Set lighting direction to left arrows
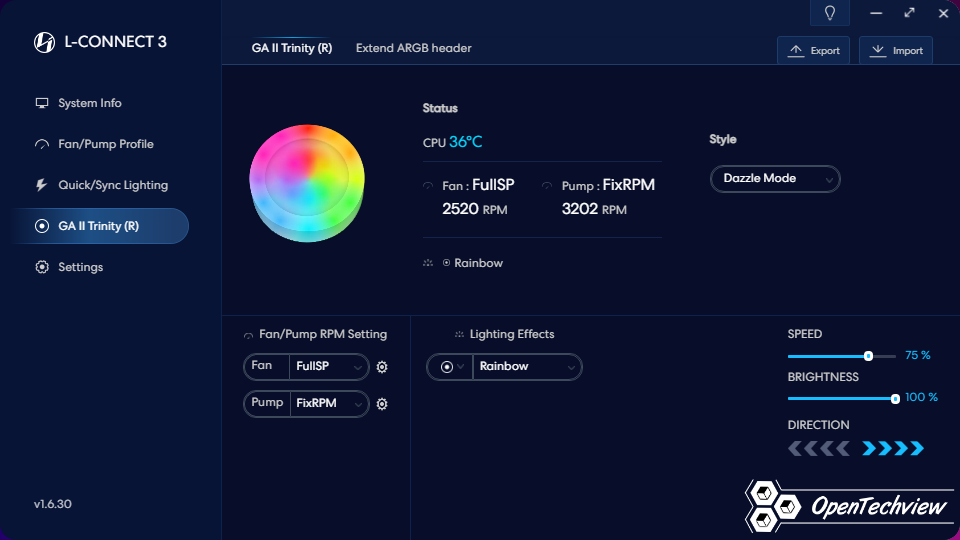 click(x=819, y=449)
